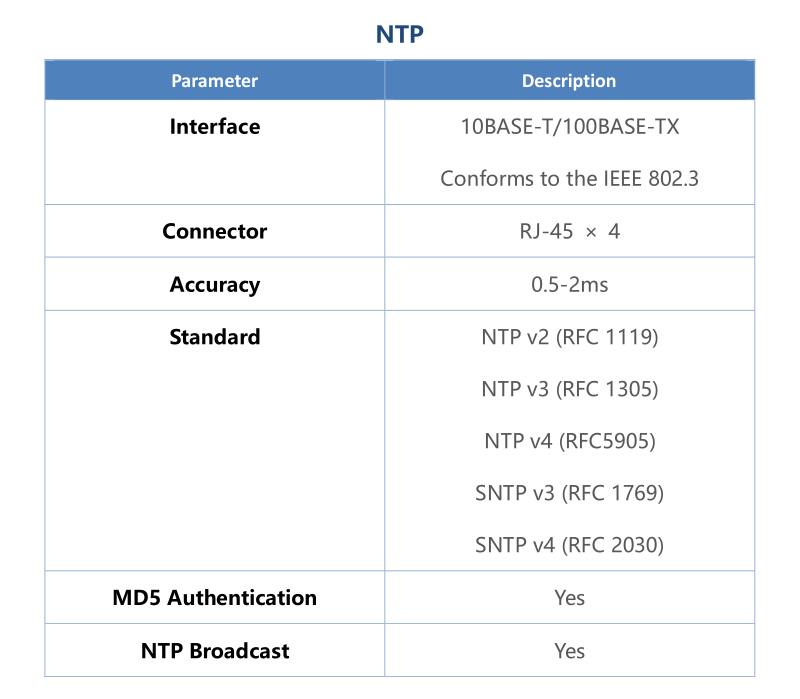This screenshot has height=699, width=800.
Task: Click the NTP table title
Action: coord(400,34)
